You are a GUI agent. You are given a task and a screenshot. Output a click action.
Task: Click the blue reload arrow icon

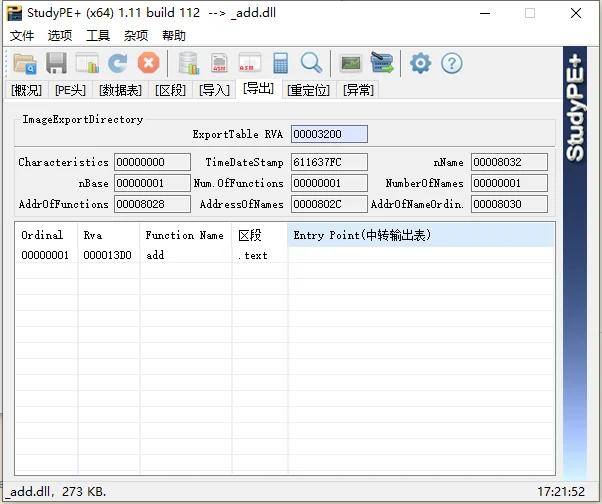click(x=117, y=63)
